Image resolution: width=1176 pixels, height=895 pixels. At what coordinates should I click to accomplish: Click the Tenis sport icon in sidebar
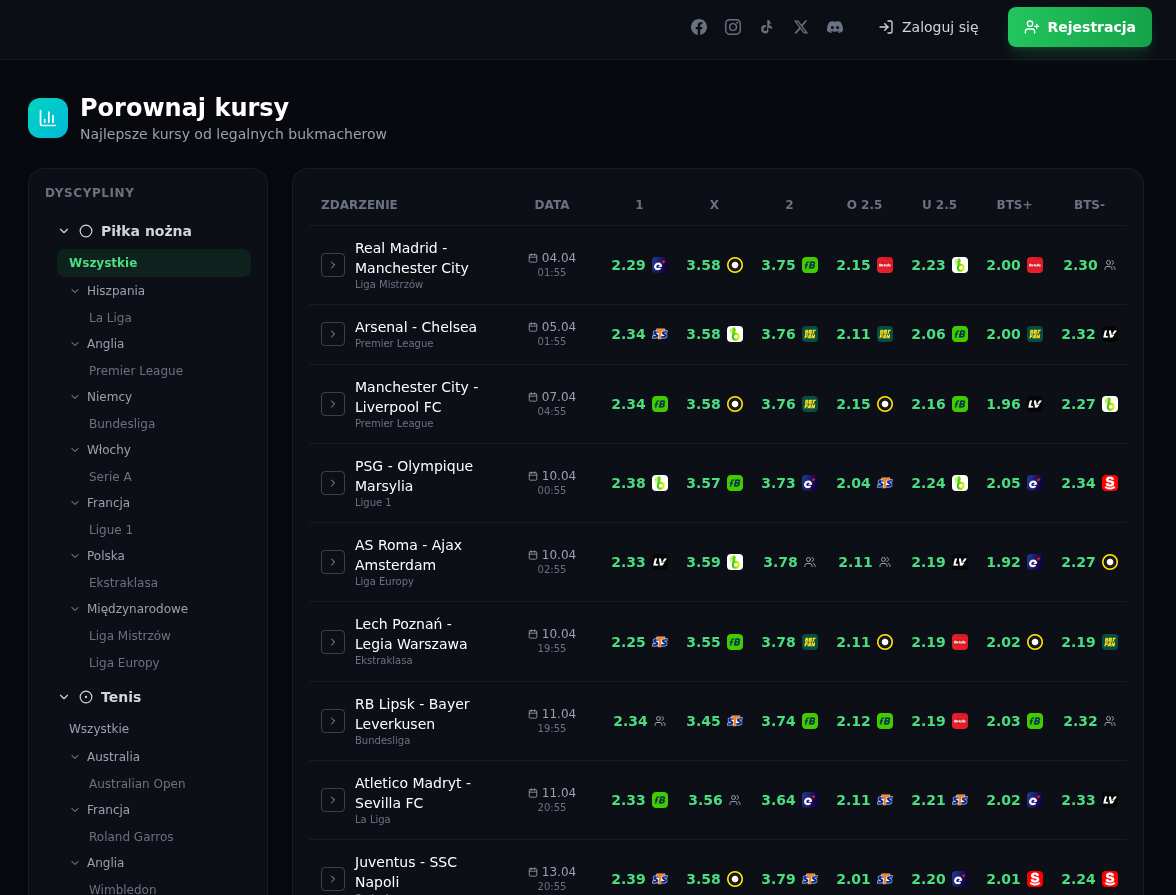[86, 697]
